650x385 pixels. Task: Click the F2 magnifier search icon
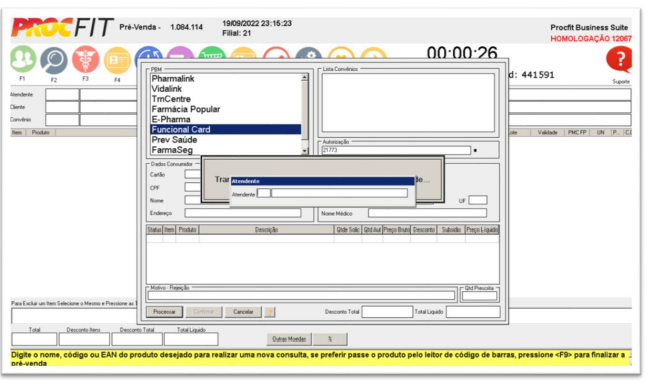click(54, 61)
